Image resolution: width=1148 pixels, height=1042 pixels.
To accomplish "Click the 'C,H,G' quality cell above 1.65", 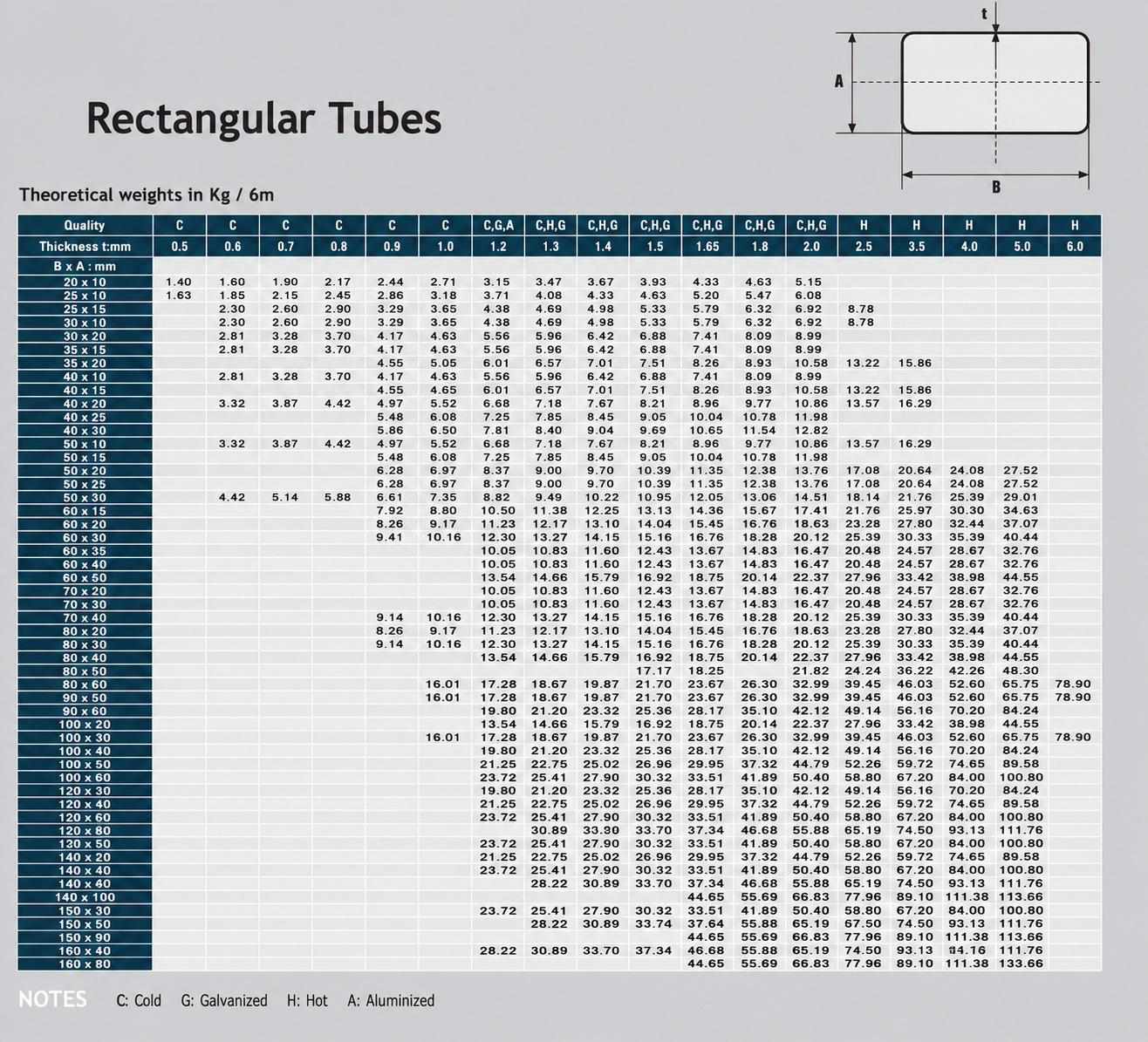I will [707, 225].
